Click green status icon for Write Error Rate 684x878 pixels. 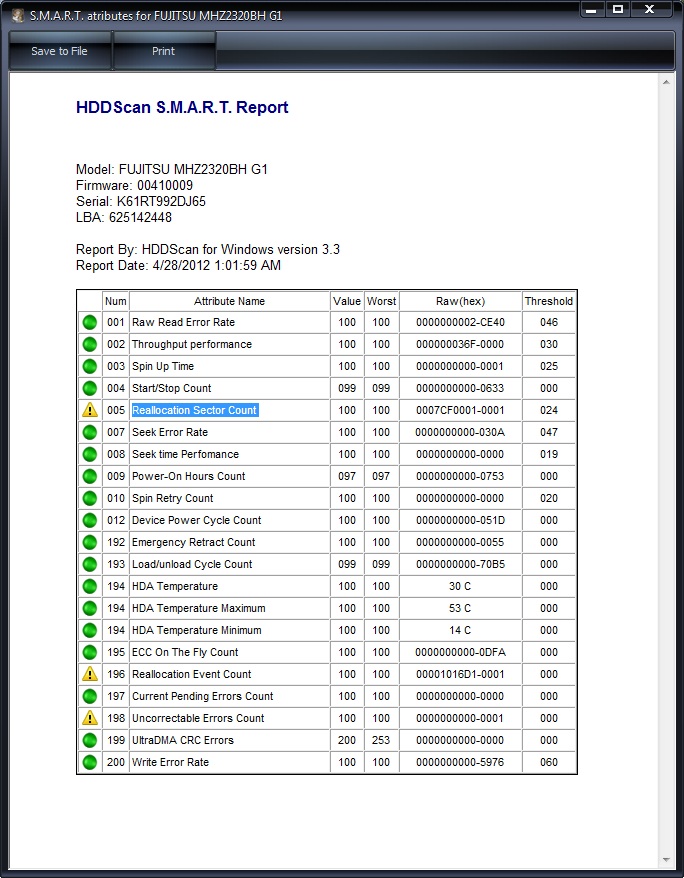[90, 763]
